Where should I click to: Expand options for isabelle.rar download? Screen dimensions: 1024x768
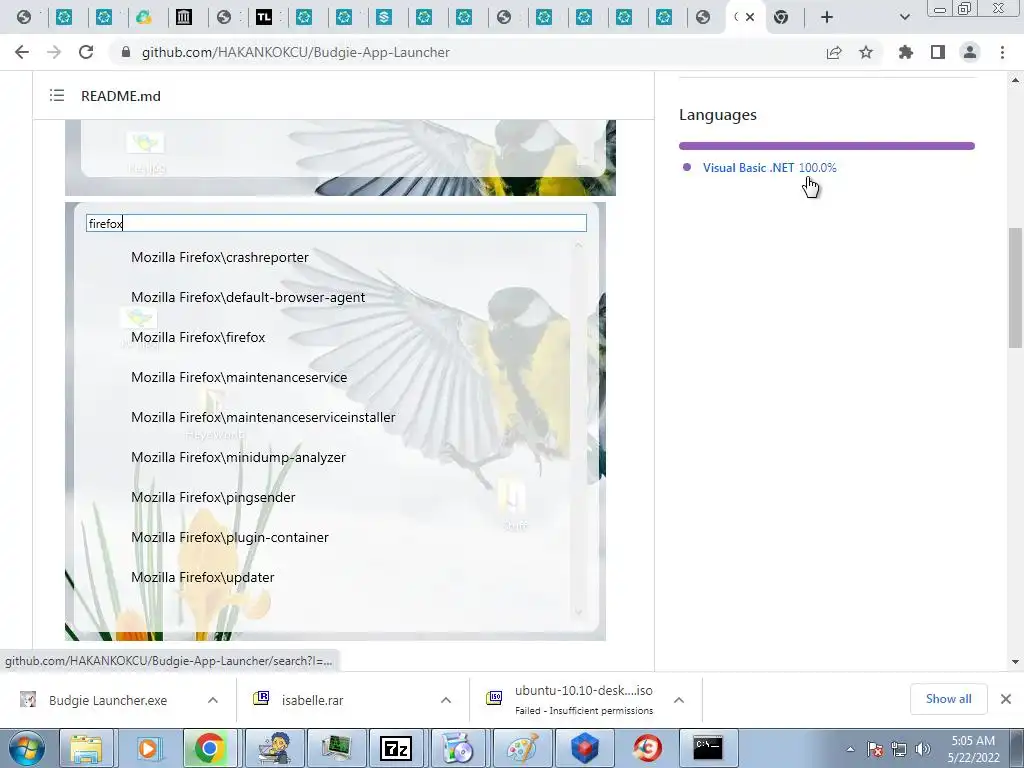click(x=446, y=700)
